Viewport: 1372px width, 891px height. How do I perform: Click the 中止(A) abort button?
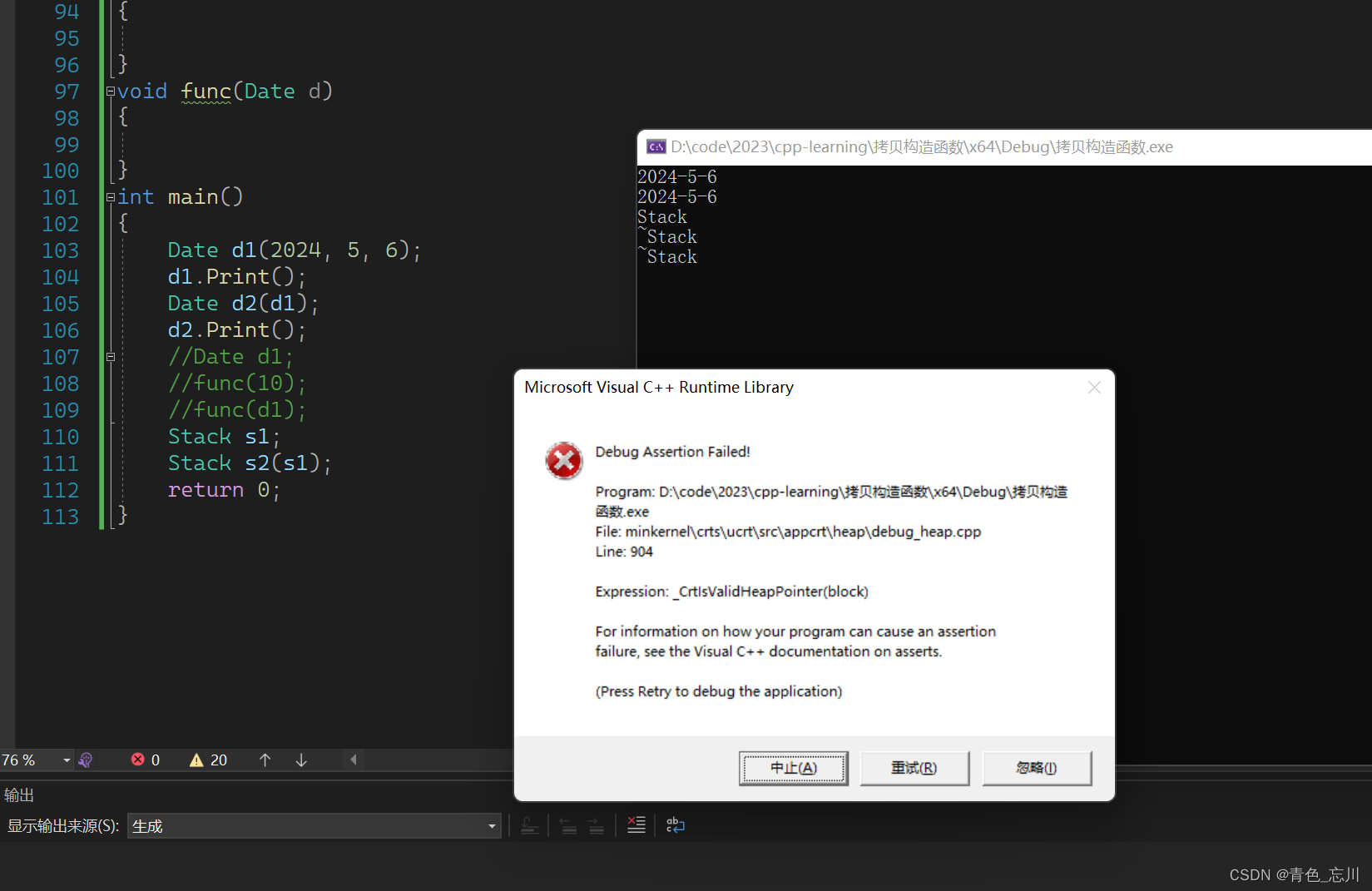pos(794,768)
